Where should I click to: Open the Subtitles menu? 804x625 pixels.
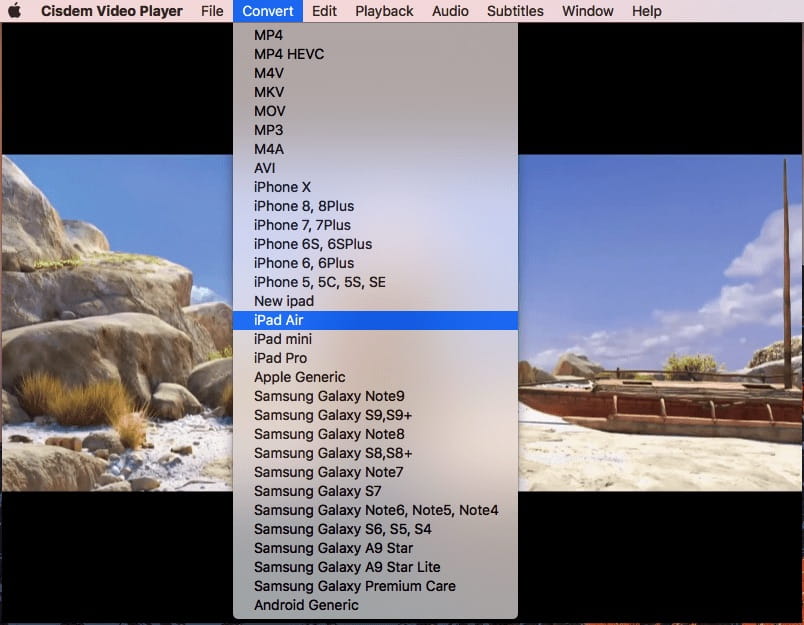(515, 11)
